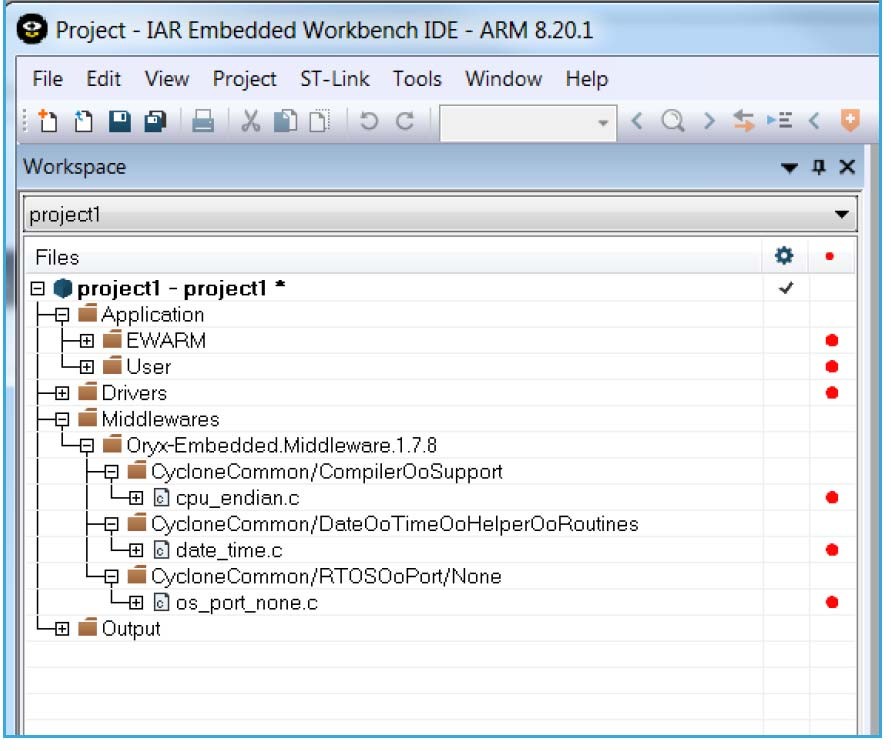Click the red dot on User row
Viewport: 891px width, 751px height.
pos(832,366)
